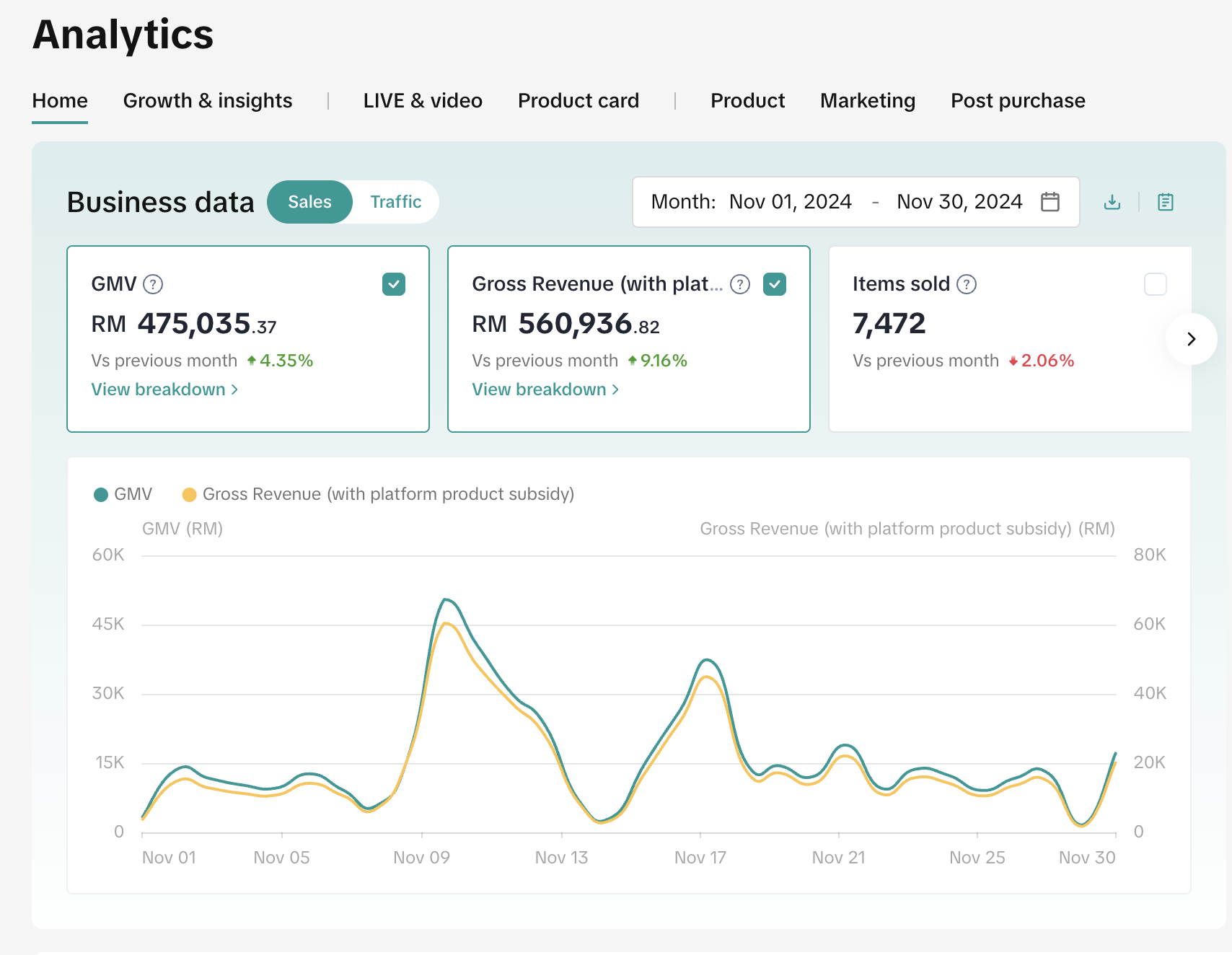Open the report clipboard icon
1232x955 pixels.
[1165, 202]
